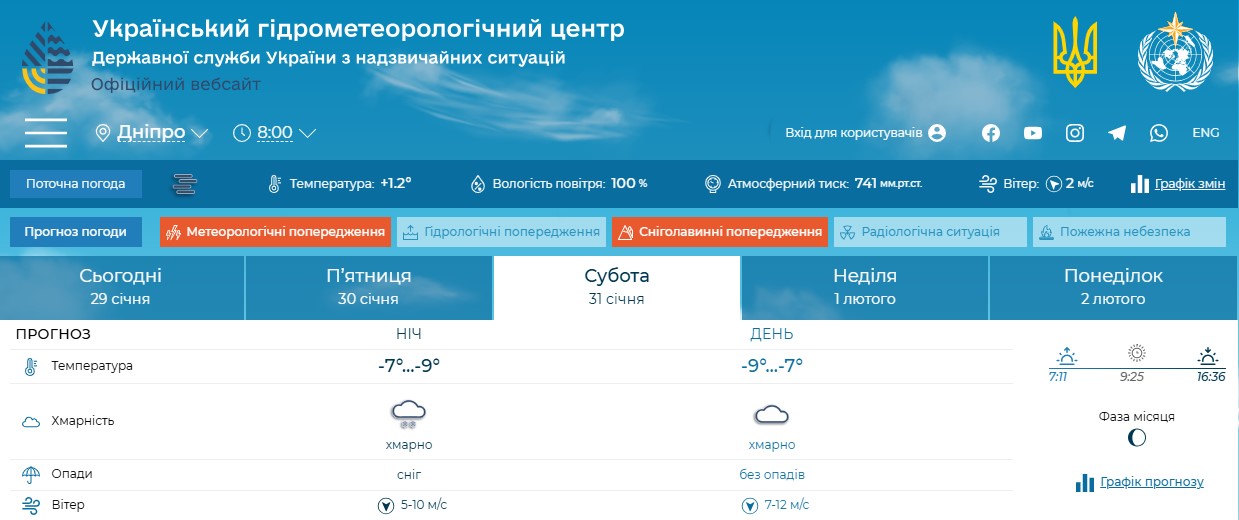This screenshot has width=1239, height=520.
Task: Open Метеорологічні попередження warnings
Action: pos(275,232)
